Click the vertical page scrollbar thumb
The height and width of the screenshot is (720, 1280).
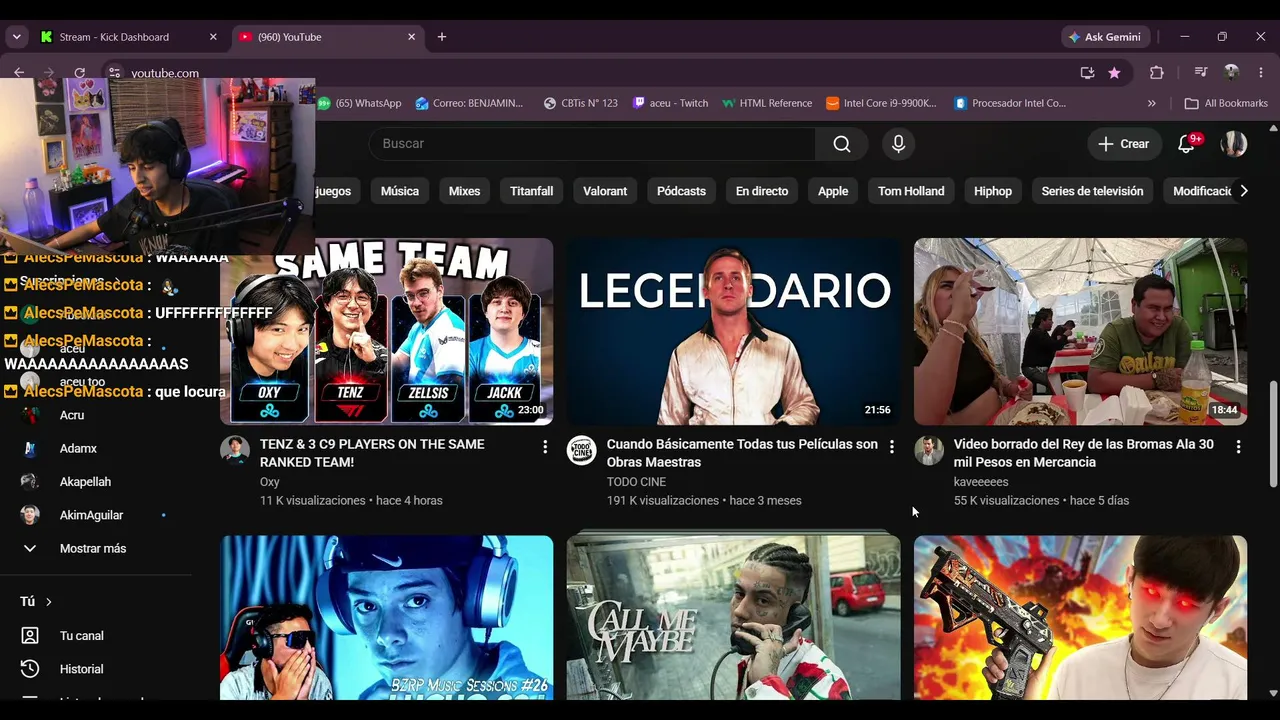tap(1273, 432)
